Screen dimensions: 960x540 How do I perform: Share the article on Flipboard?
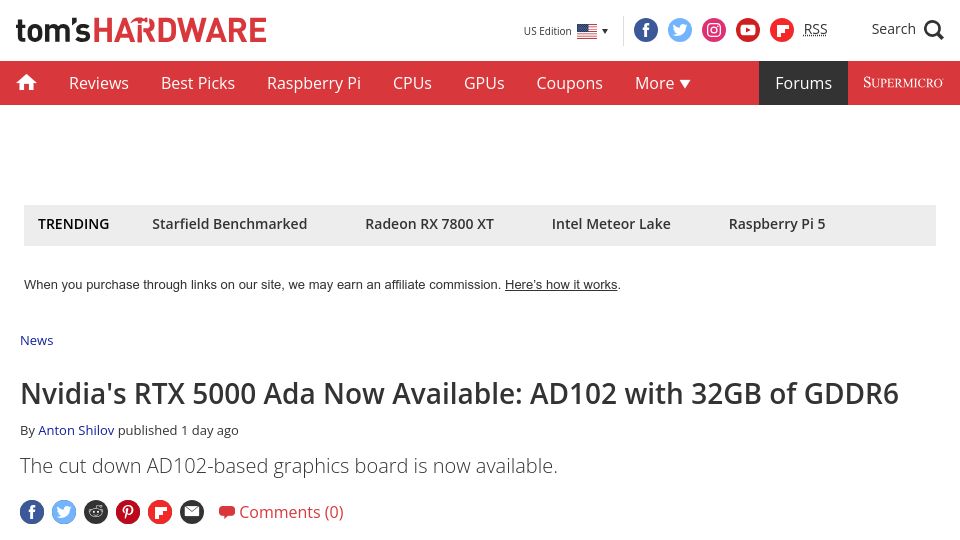pyautogui.click(x=160, y=512)
